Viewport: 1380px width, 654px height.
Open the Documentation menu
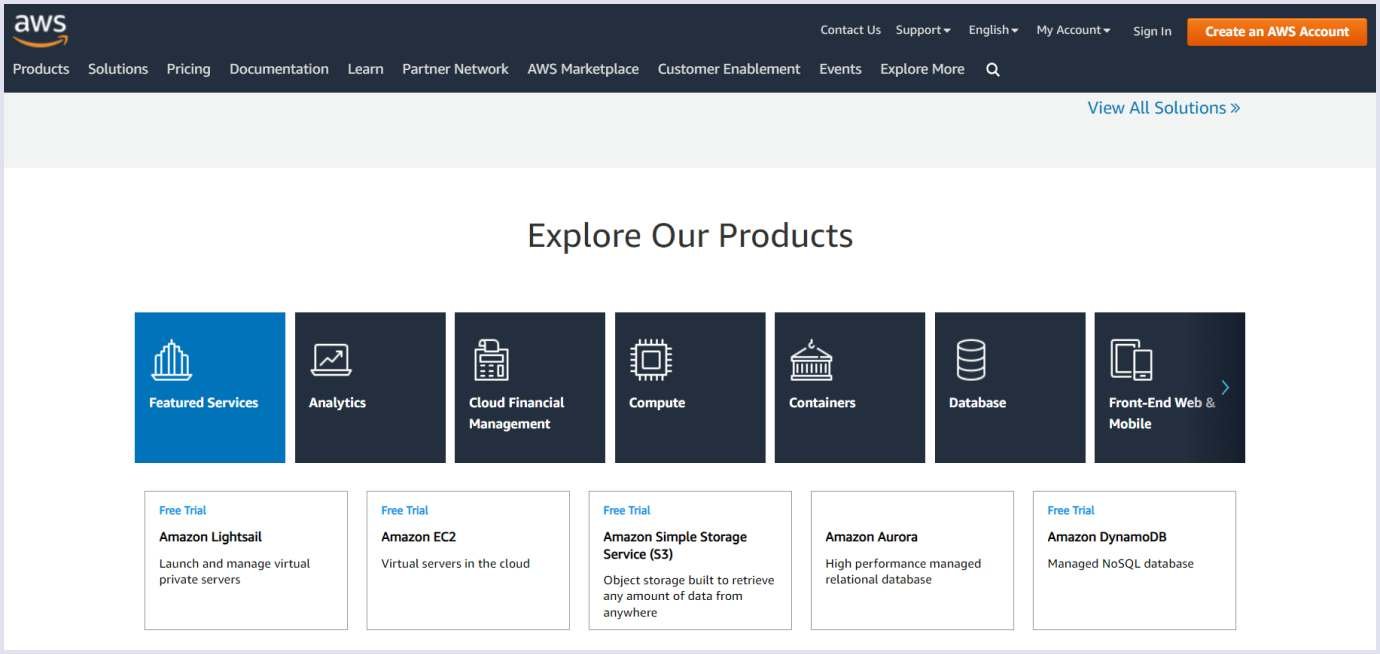(x=279, y=69)
